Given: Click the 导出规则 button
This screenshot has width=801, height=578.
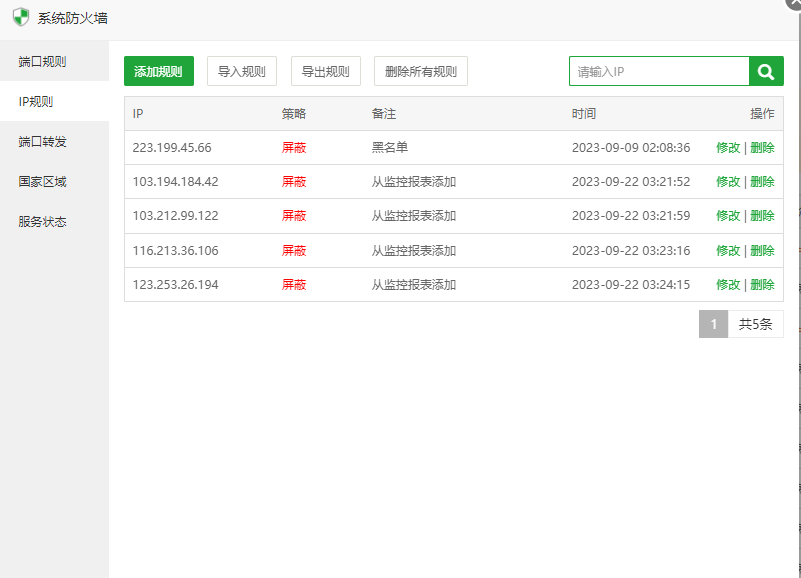Looking at the screenshot, I should click(325, 71).
